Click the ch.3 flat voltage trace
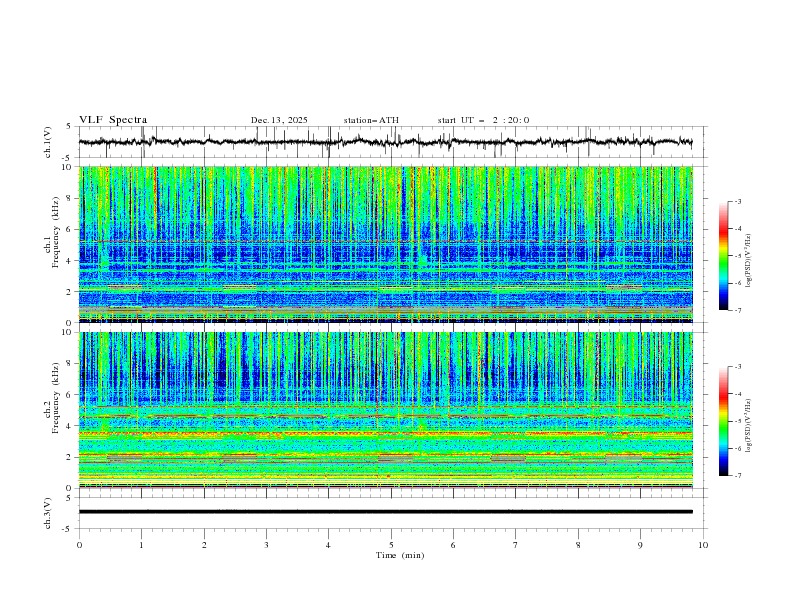 click(x=385, y=512)
